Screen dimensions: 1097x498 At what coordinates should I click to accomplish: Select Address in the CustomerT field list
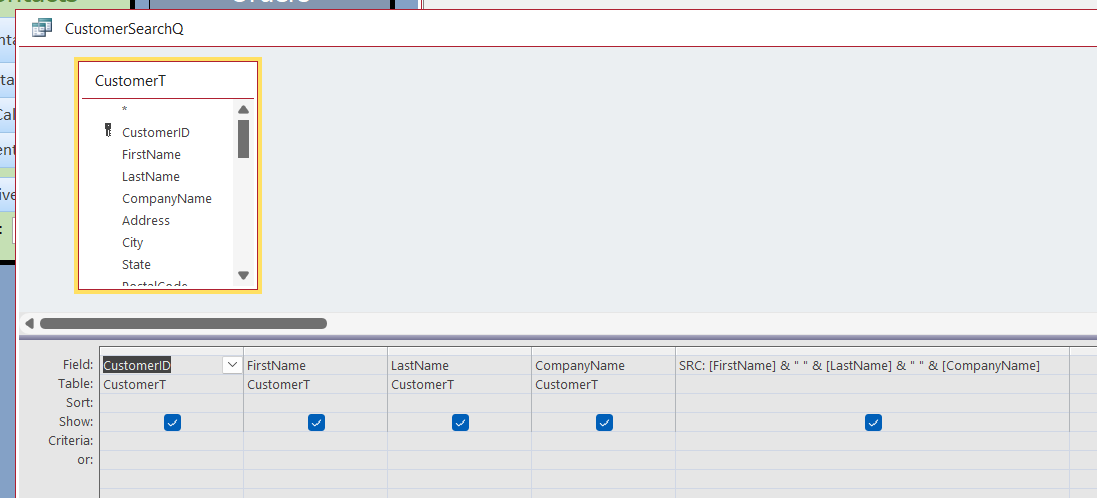point(146,221)
